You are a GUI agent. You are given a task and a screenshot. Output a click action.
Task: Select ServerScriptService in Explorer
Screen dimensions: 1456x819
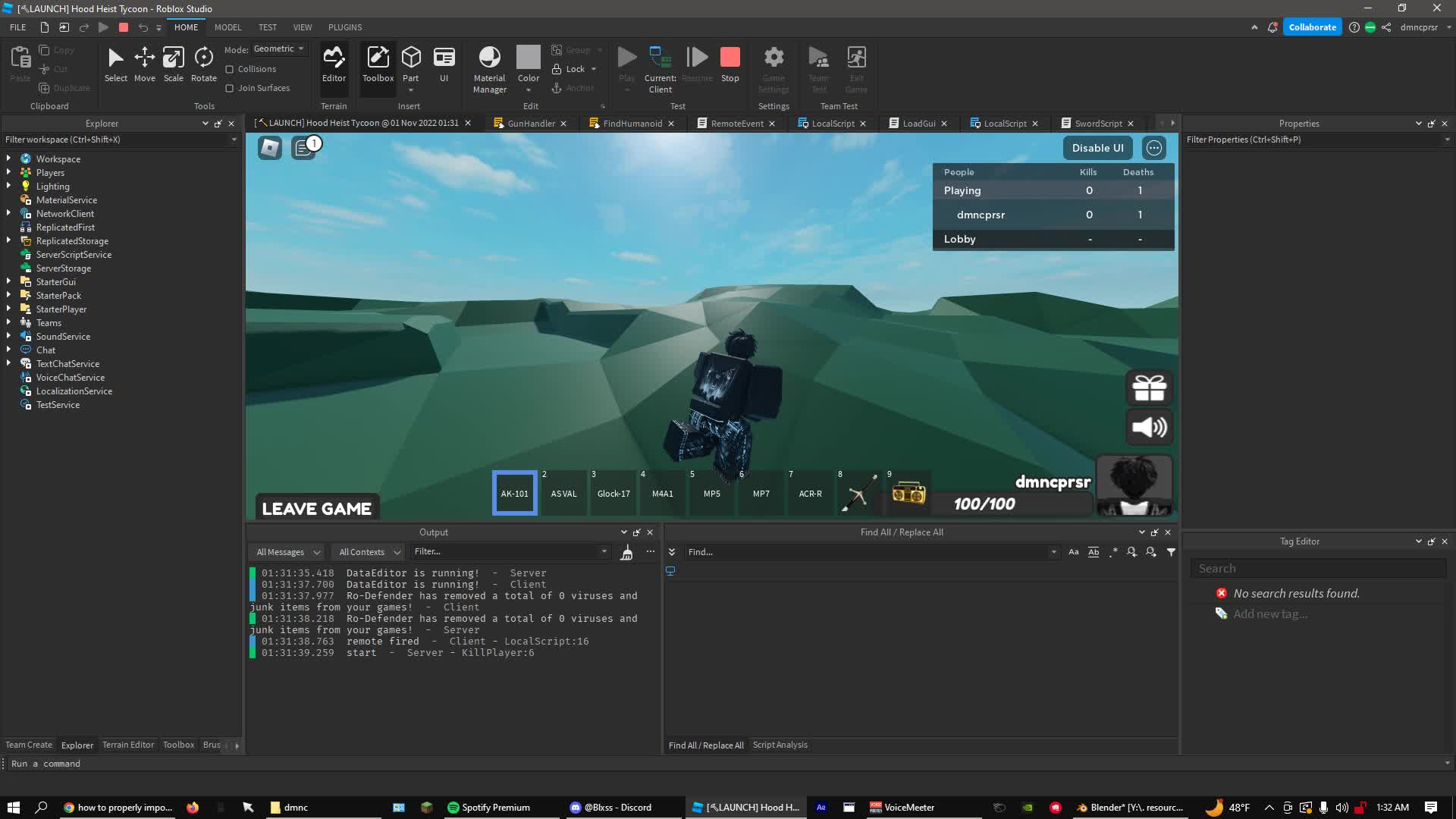pyautogui.click(x=74, y=255)
